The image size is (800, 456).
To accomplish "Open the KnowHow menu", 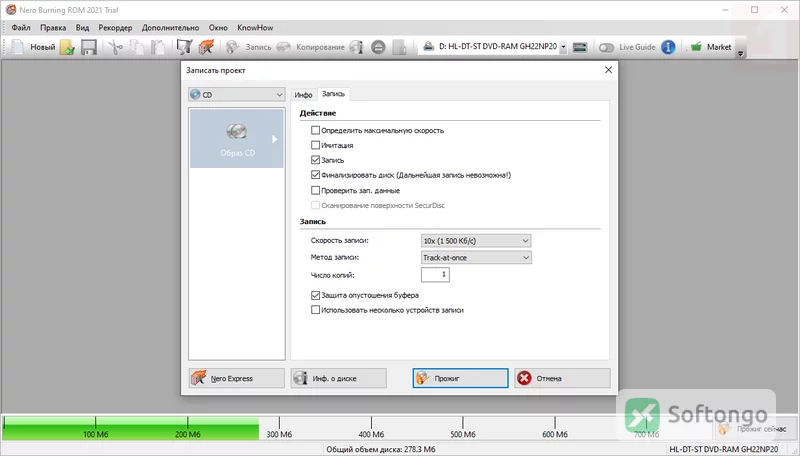I will (x=255, y=28).
